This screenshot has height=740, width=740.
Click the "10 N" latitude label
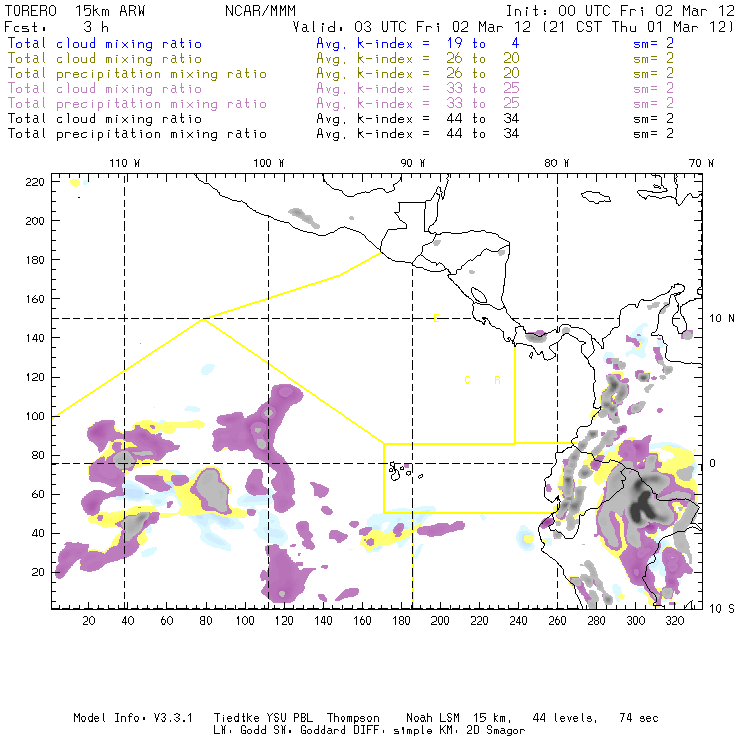point(722,319)
